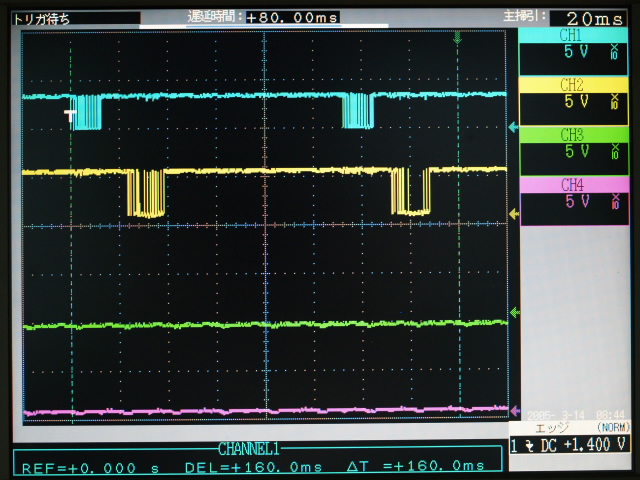Select the CH1 cyan channel header
The width and height of the screenshot is (640, 480).
[572, 36]
